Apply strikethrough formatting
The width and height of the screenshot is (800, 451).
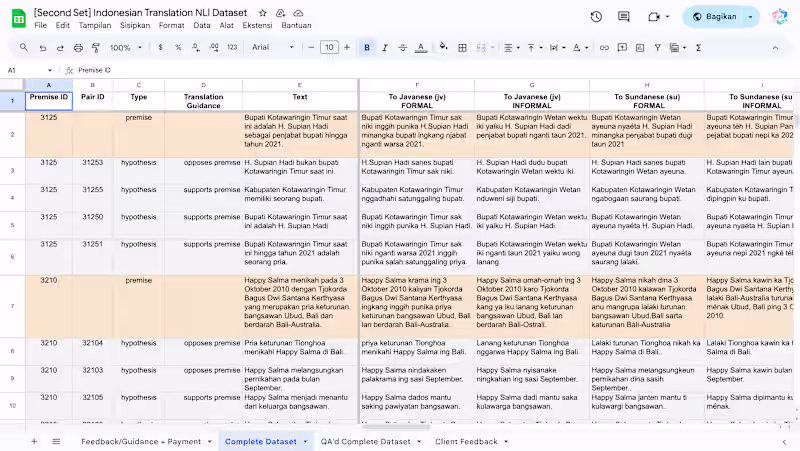click(403, 47)
